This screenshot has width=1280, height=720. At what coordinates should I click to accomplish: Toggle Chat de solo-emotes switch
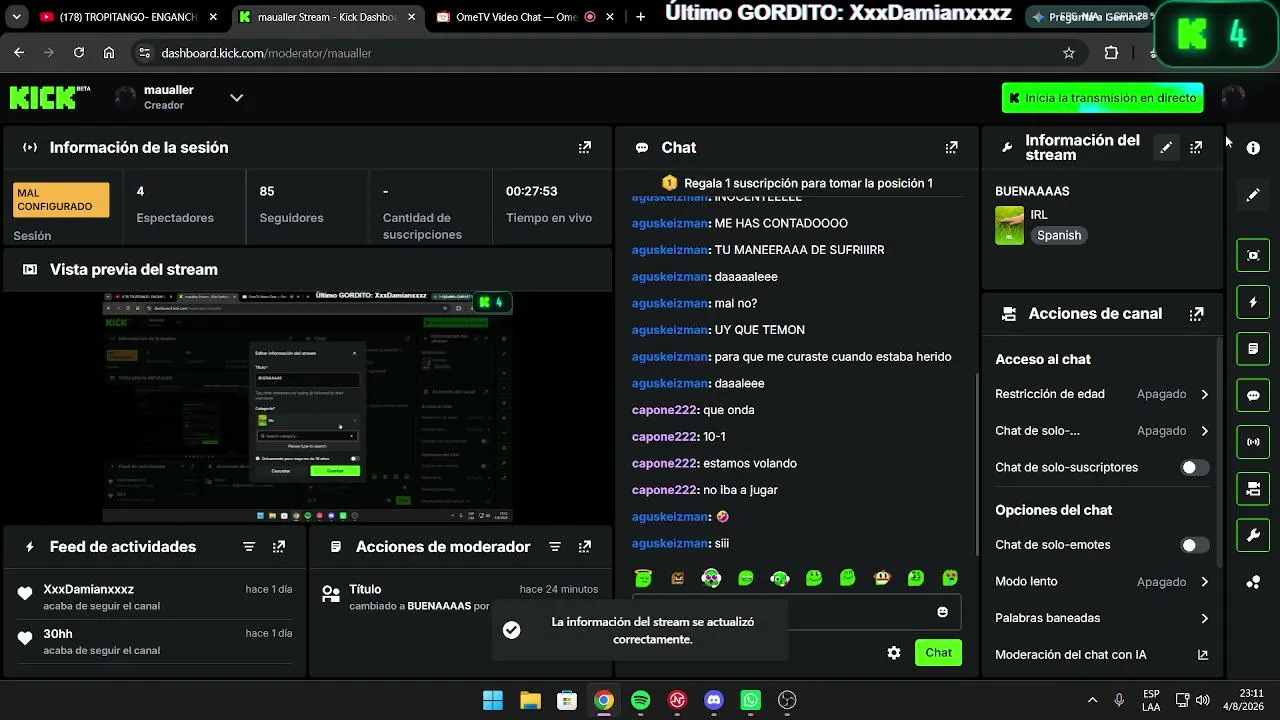(1195, 545)
